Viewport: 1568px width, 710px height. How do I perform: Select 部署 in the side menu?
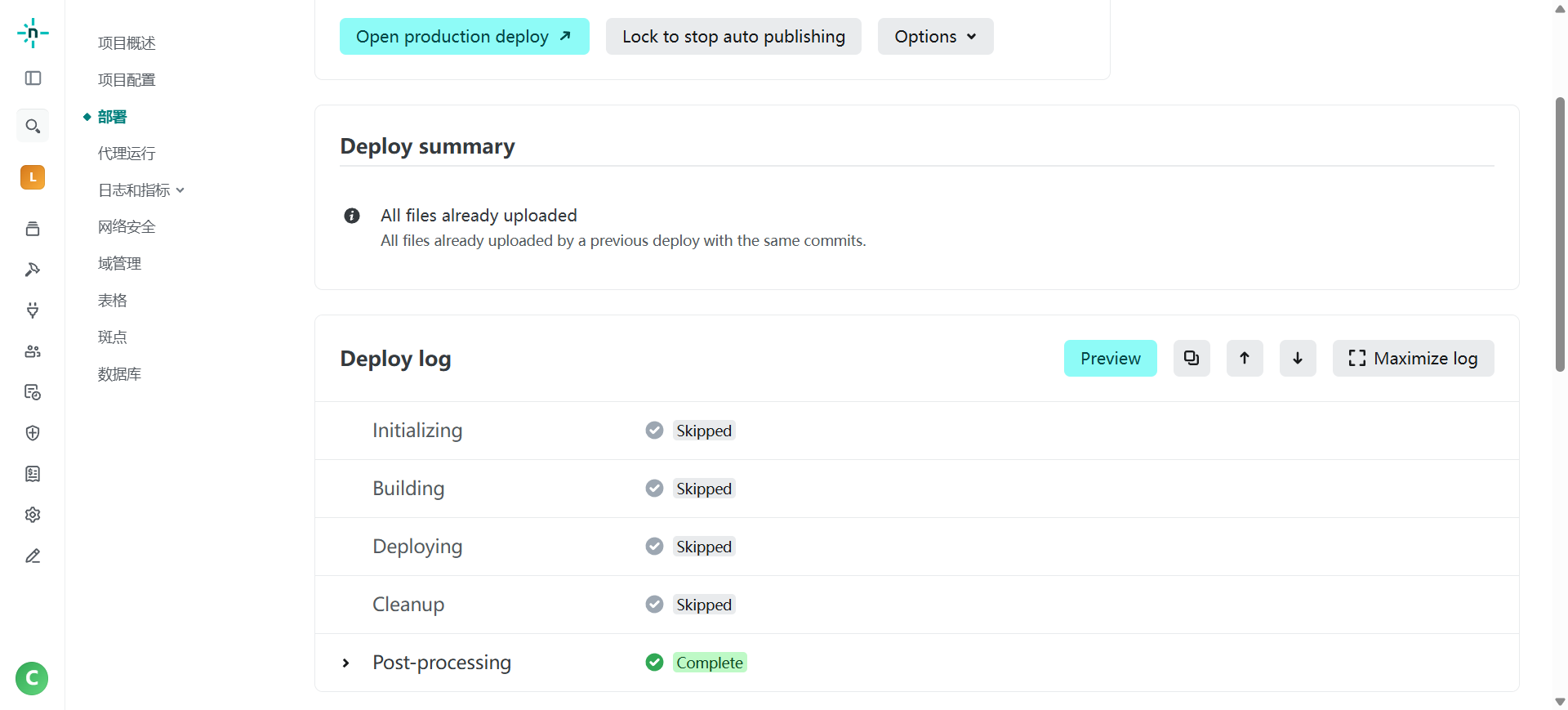pyautogui.click(x=112, y=117)
